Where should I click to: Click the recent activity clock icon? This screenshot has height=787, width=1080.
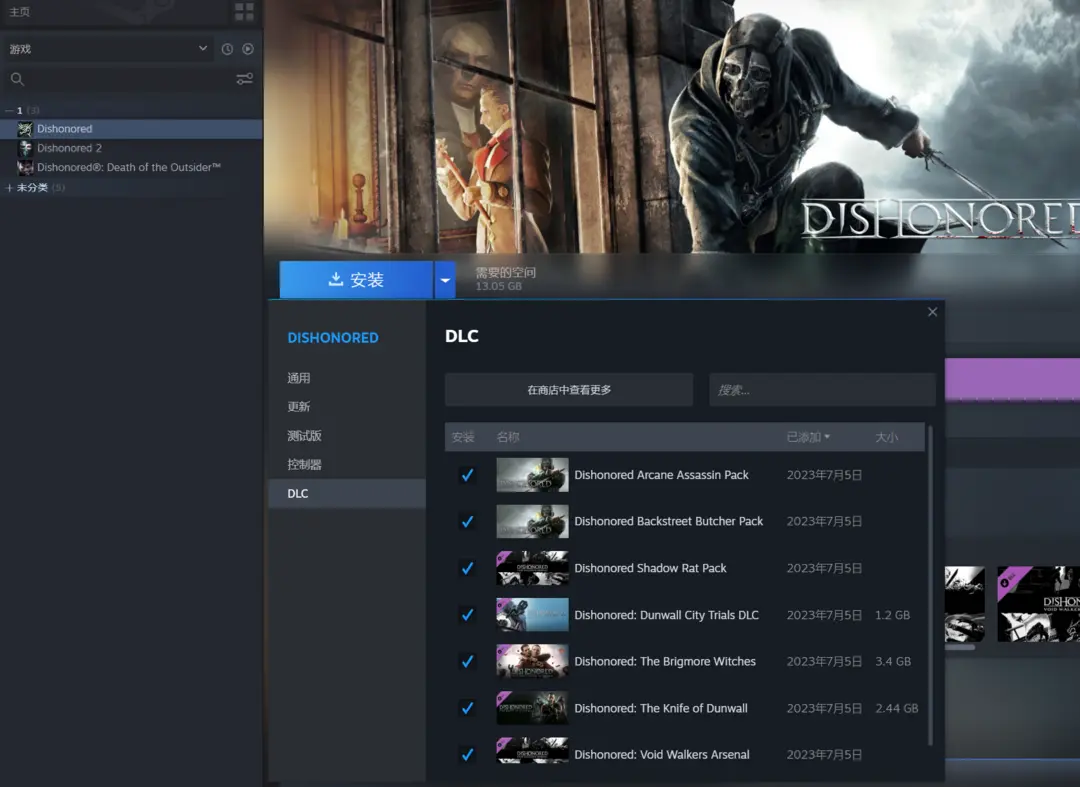coord(227,49)
